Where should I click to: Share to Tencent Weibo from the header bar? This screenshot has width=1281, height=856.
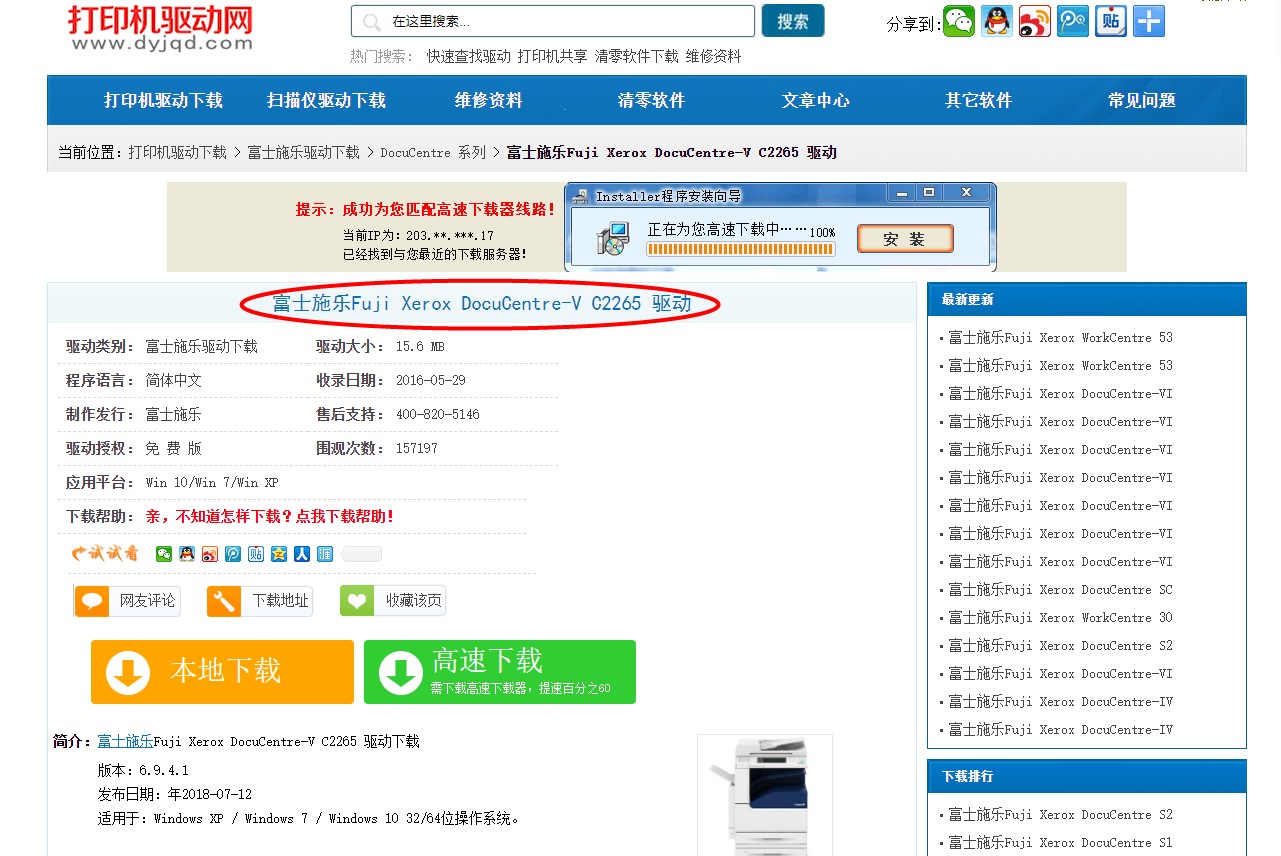[1073, 21]
